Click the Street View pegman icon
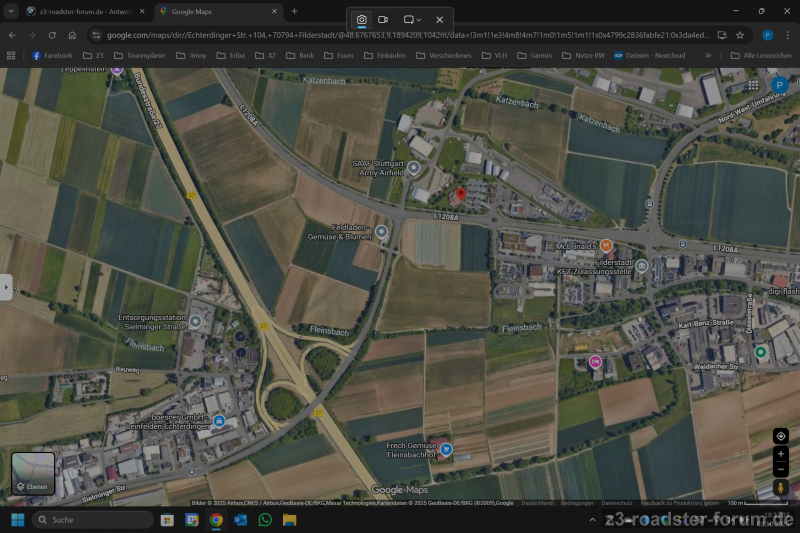The height and width of the screenshot is (533, 800). click(x=781, y=488)
